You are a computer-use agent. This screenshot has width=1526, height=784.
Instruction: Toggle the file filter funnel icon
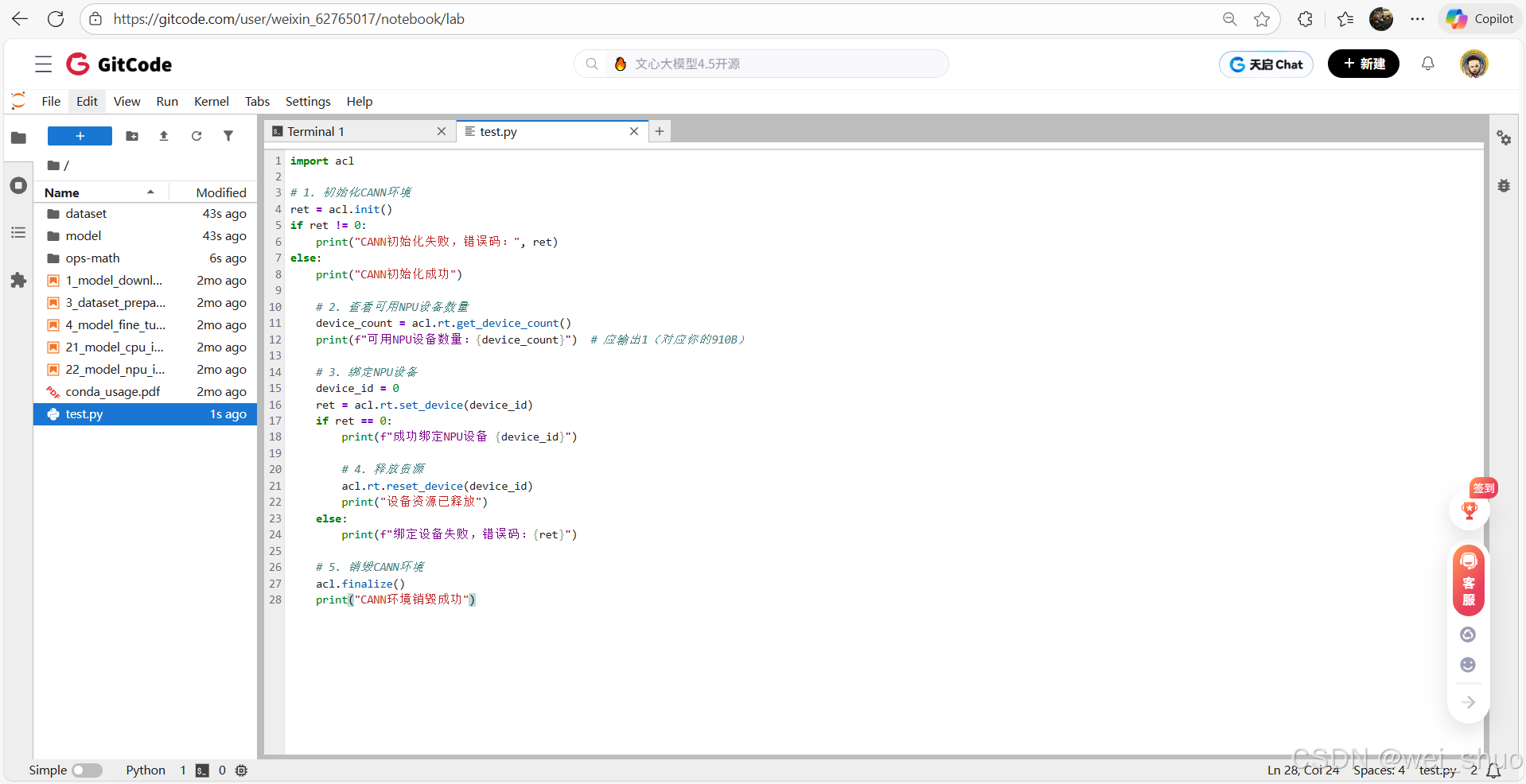click(228, 136)
